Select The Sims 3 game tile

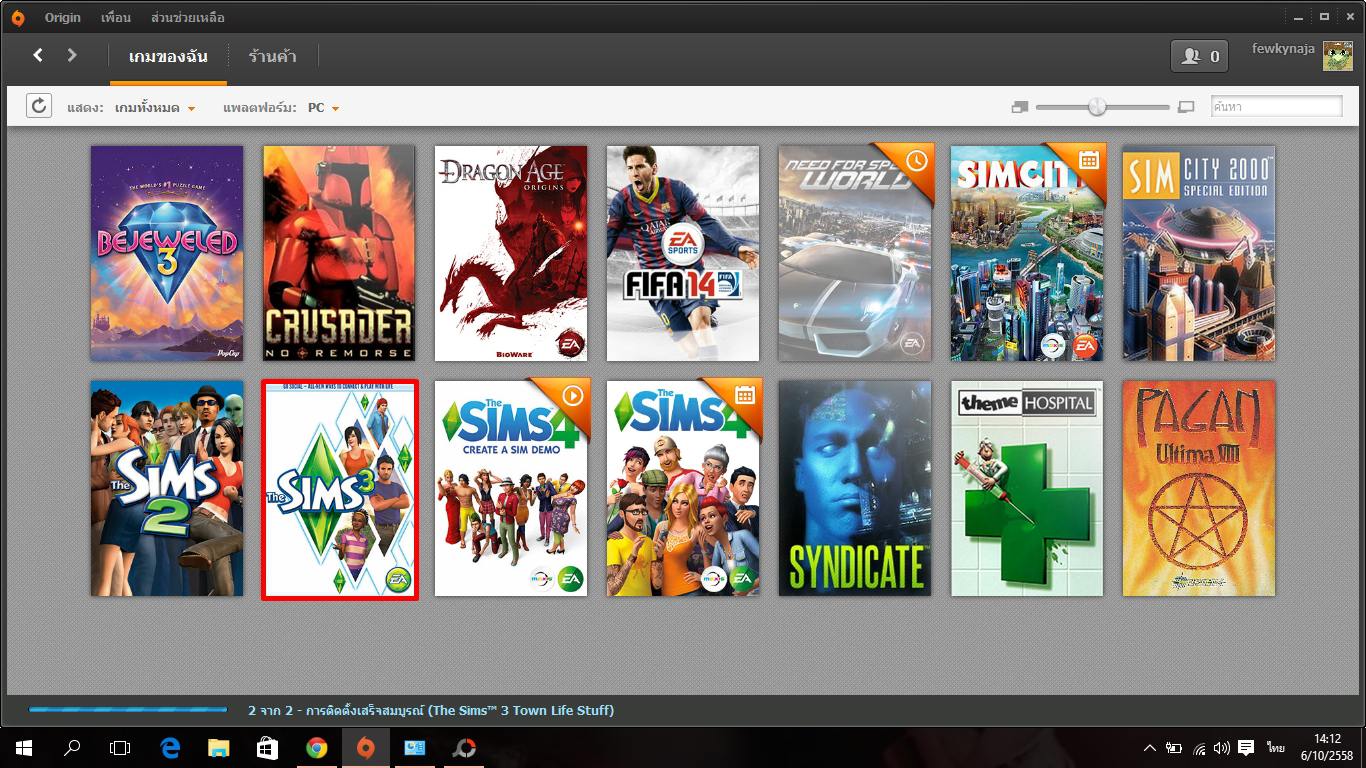[x=339, y=488]
